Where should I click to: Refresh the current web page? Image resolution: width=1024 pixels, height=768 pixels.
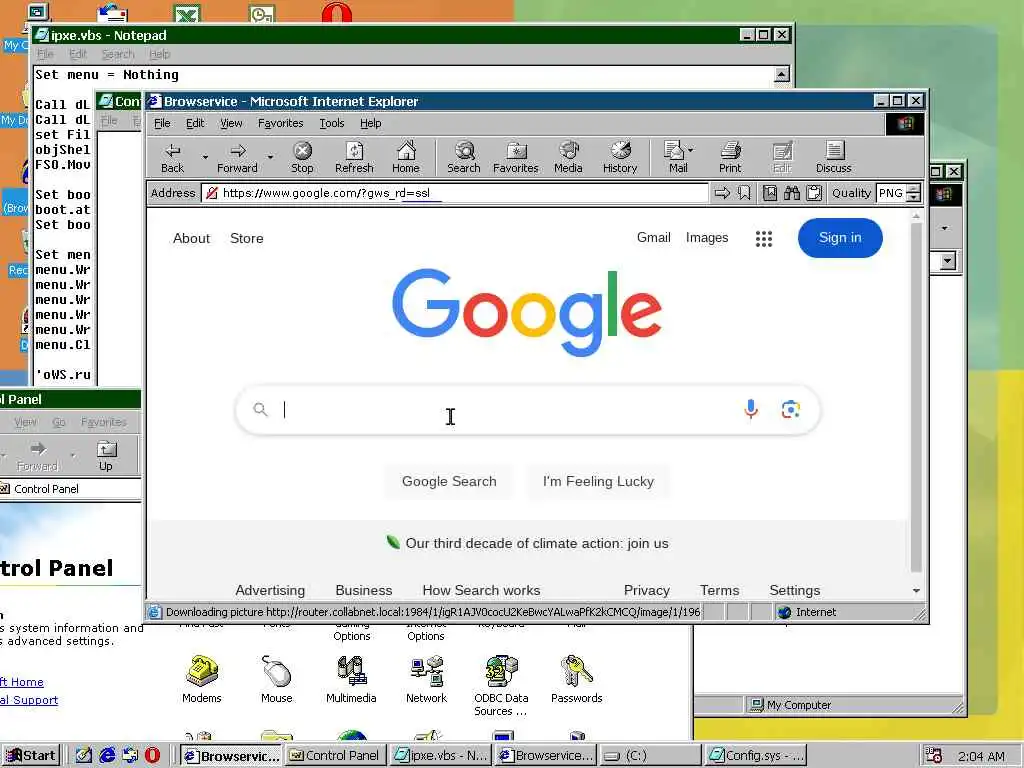pos(354,157)
